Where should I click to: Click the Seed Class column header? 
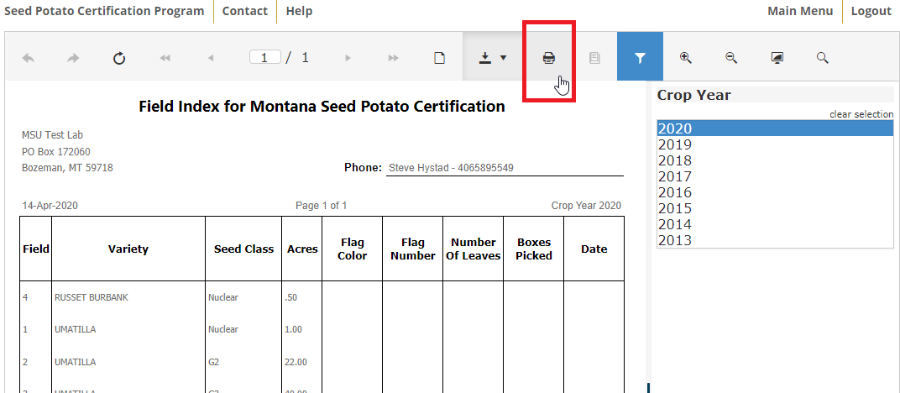pos(243,249)
